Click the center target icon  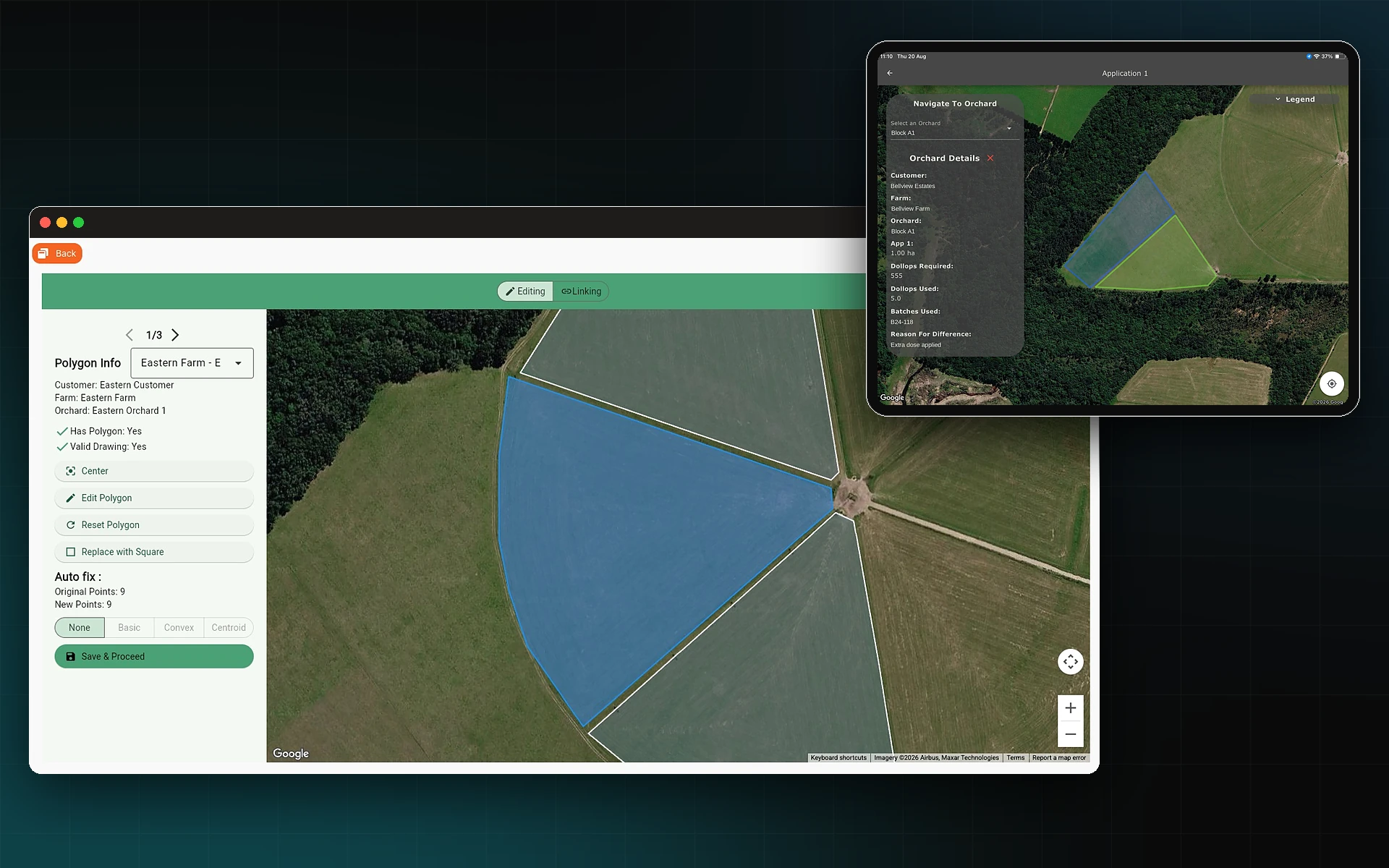71,471
